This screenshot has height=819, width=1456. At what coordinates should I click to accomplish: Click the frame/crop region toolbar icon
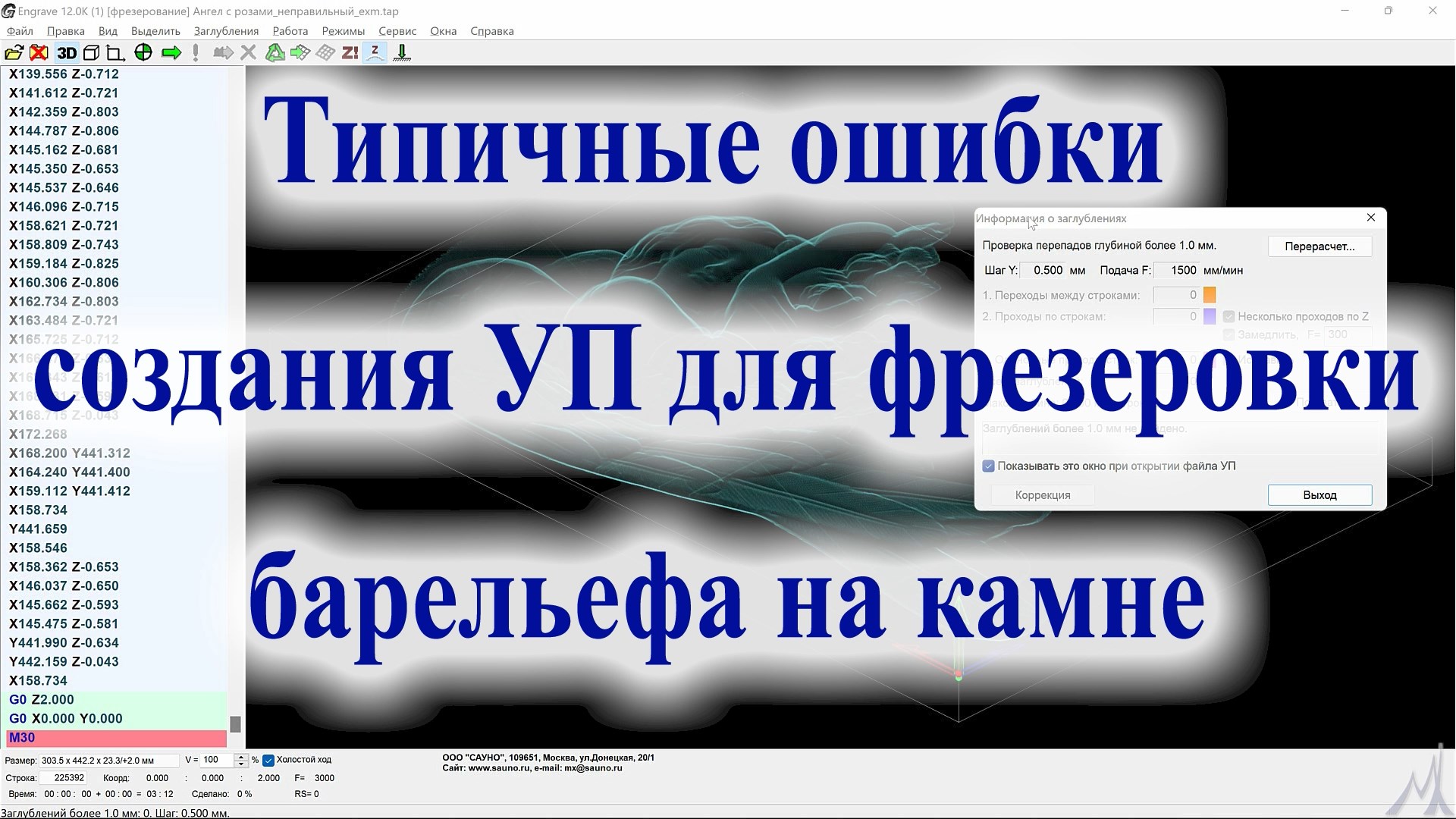pyautogui.click(x=114, y=52)
